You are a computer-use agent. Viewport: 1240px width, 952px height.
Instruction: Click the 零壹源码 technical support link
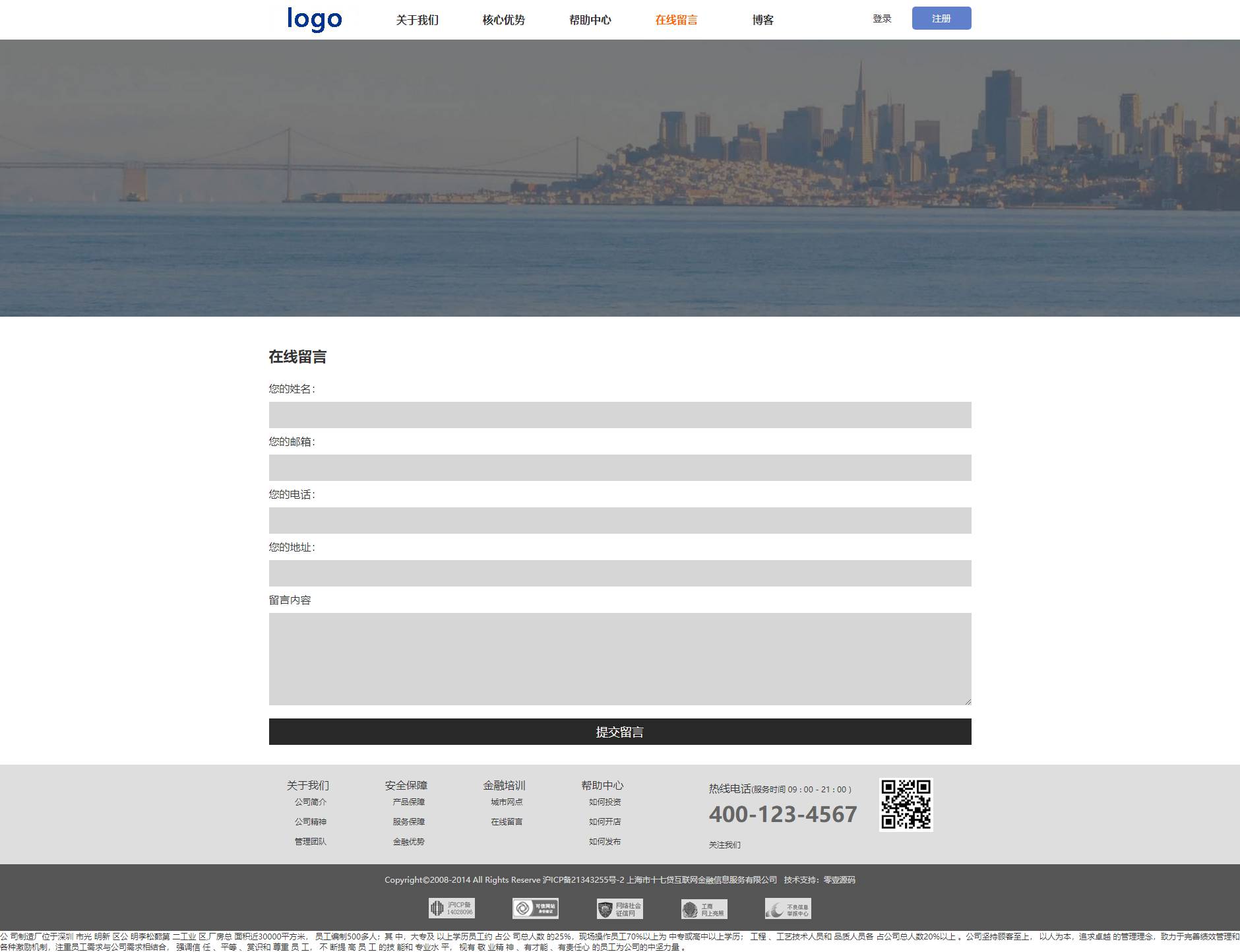pos(839,880)
